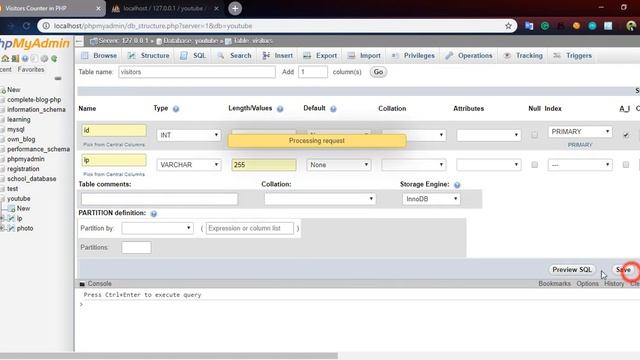Click Pick from Central Columns under ip
Screen dimensions: 640x360
[x=114, y=174]
